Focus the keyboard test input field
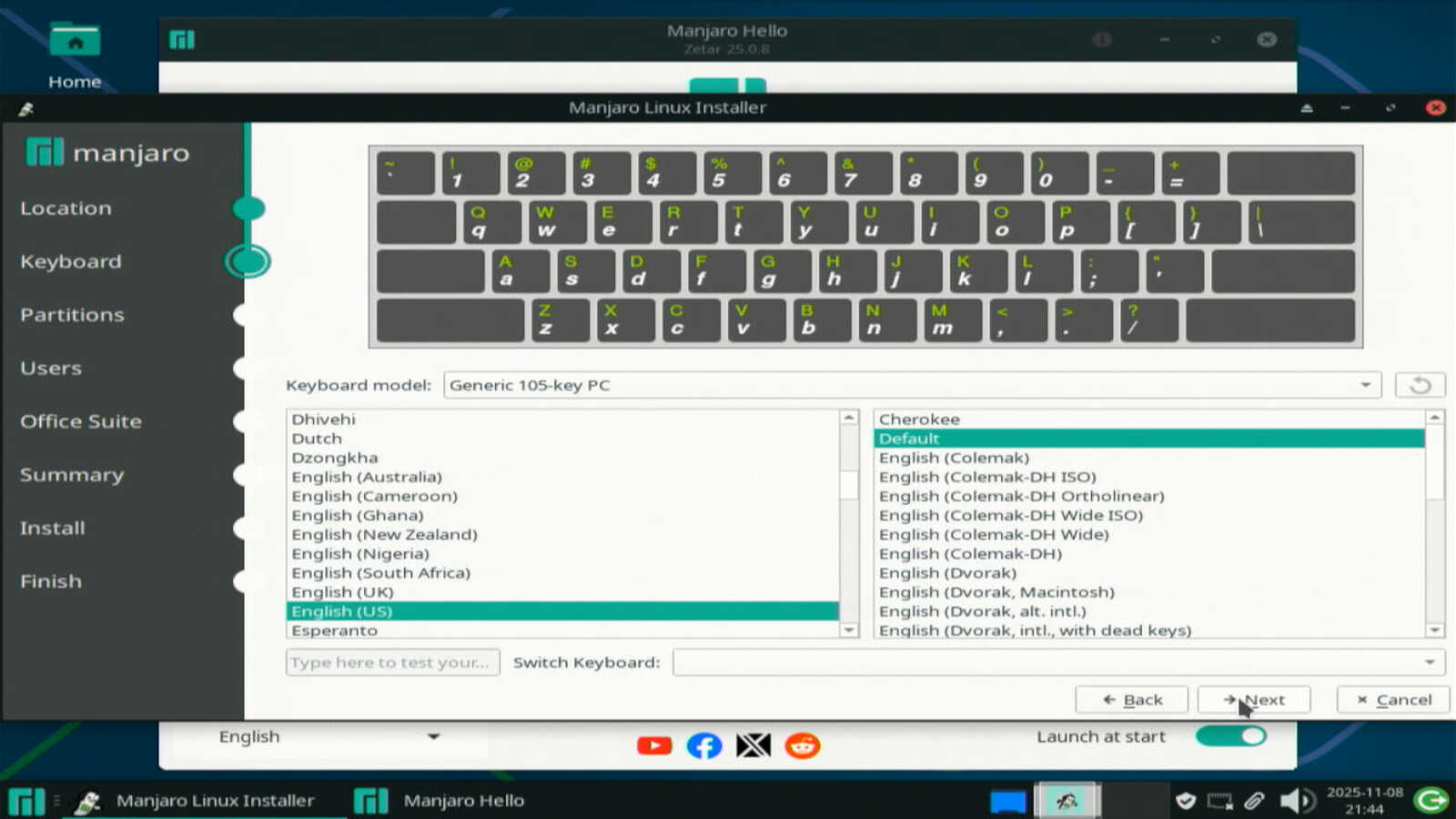This screenshot has height=819, width=1456. 393,662
